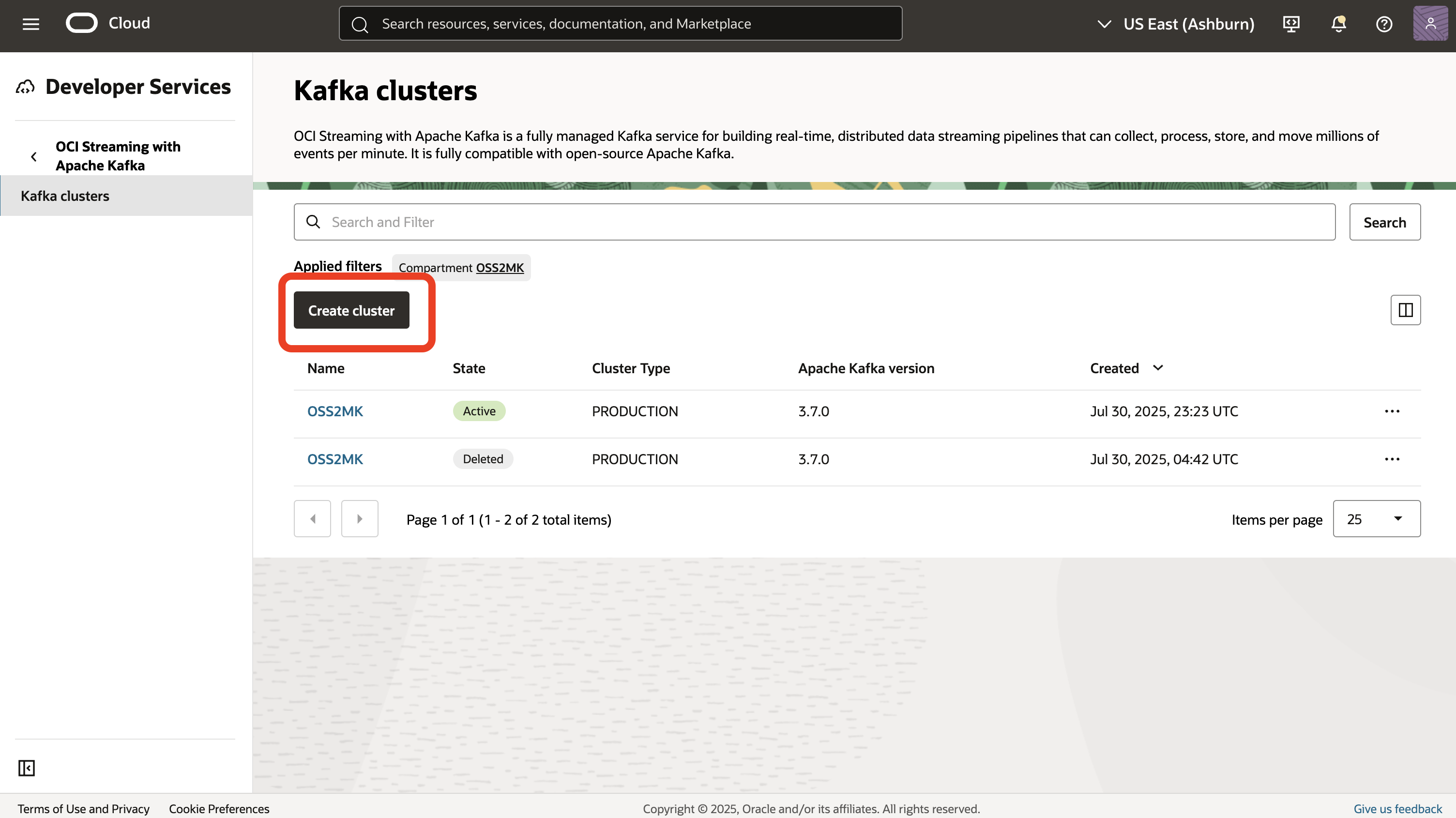1456x818 pixels.
Task: Toggle the column display icon above the table
Action: (x=1406, y=309)
